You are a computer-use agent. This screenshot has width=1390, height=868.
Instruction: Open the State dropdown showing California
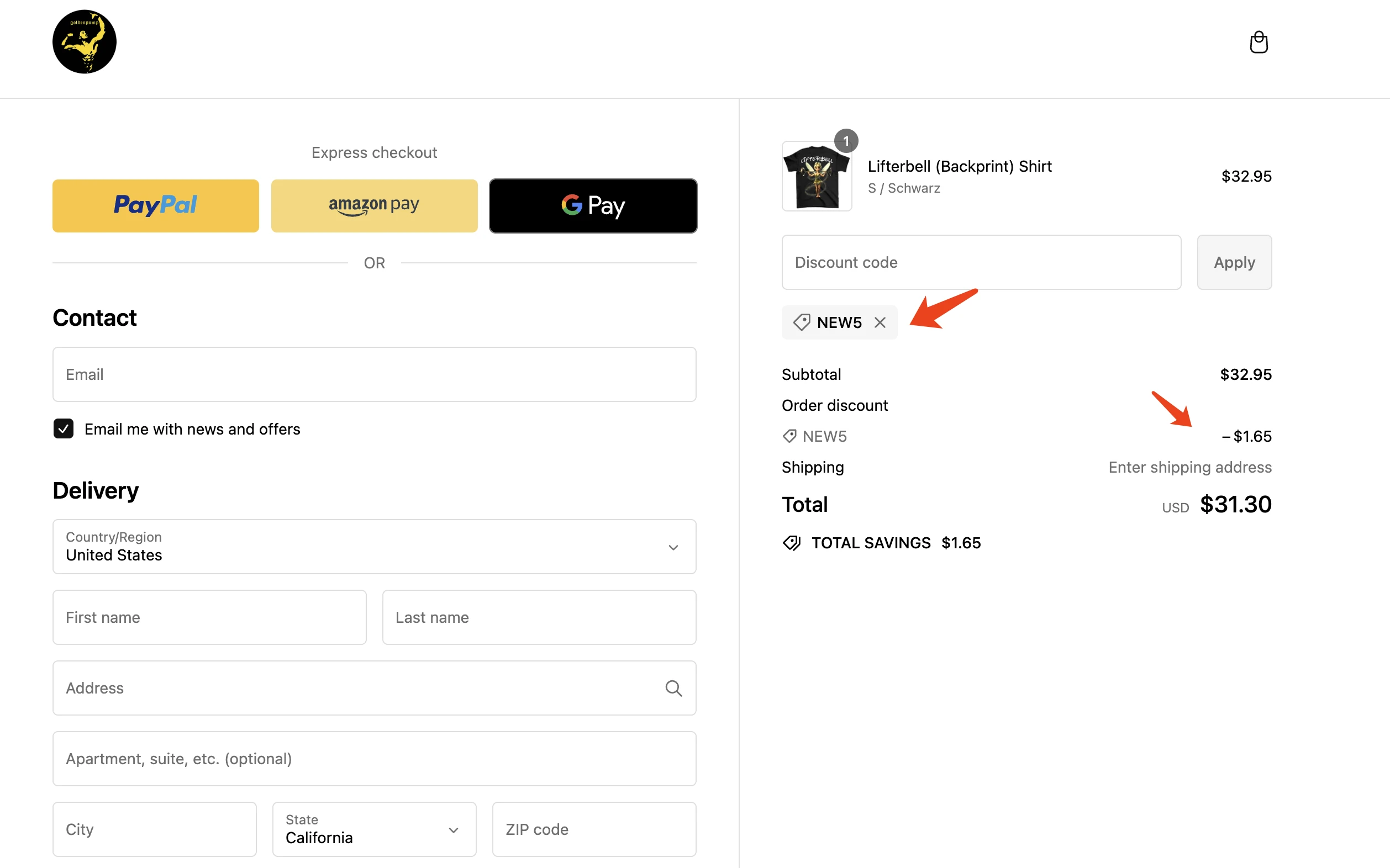[x=375, y=829]
